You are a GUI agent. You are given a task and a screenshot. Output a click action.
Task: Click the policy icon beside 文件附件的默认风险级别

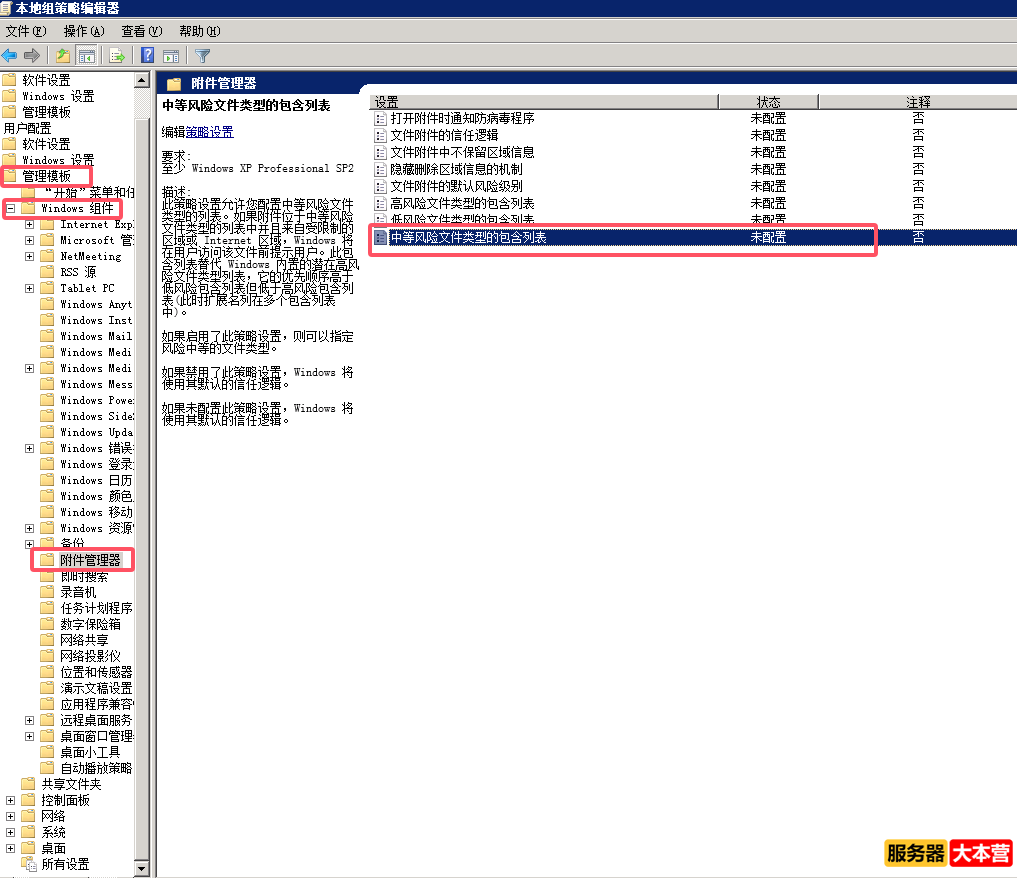point(380,186)
